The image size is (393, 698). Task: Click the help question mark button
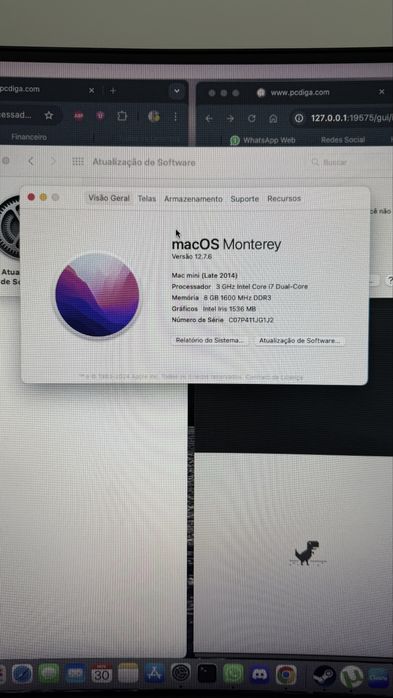click(x=389, y=280)
